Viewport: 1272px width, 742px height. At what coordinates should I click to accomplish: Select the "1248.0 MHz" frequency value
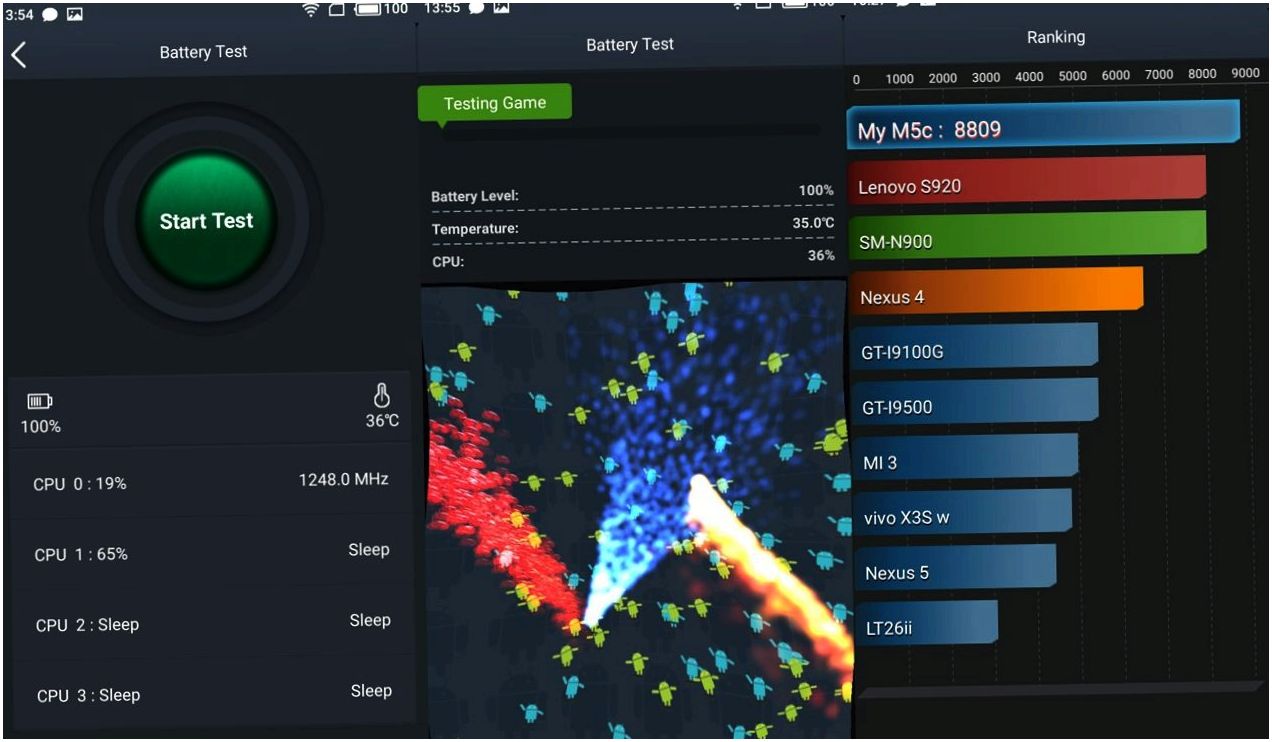click(x=343, y=480)
